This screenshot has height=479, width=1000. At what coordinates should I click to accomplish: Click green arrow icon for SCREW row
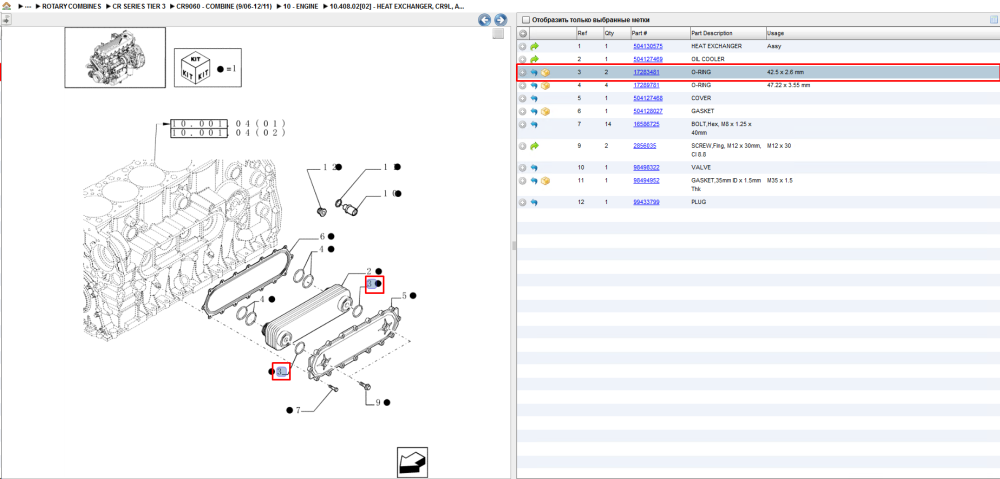(x=534, y=146)
